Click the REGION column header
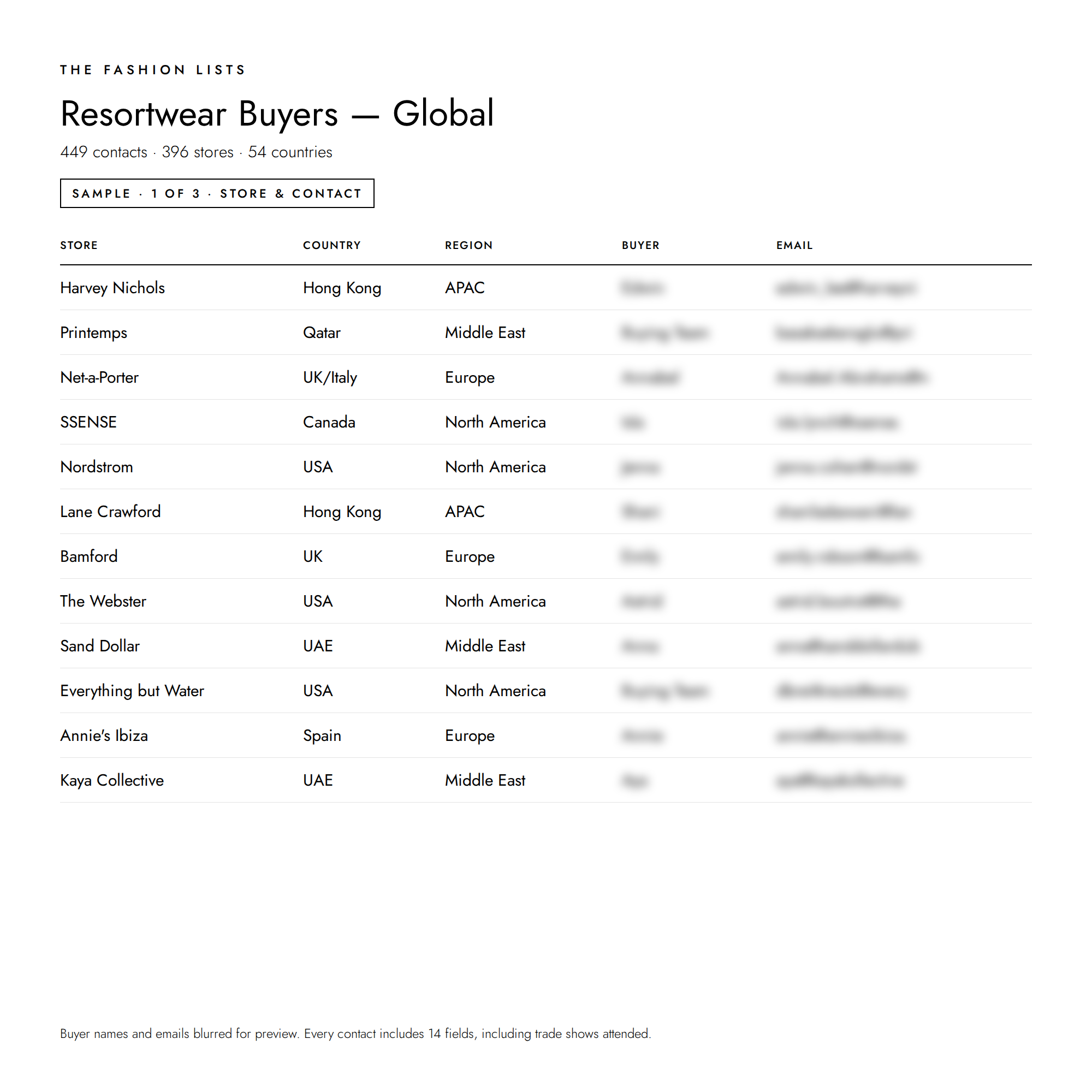1092x1092 pixels. click(468, 245)
